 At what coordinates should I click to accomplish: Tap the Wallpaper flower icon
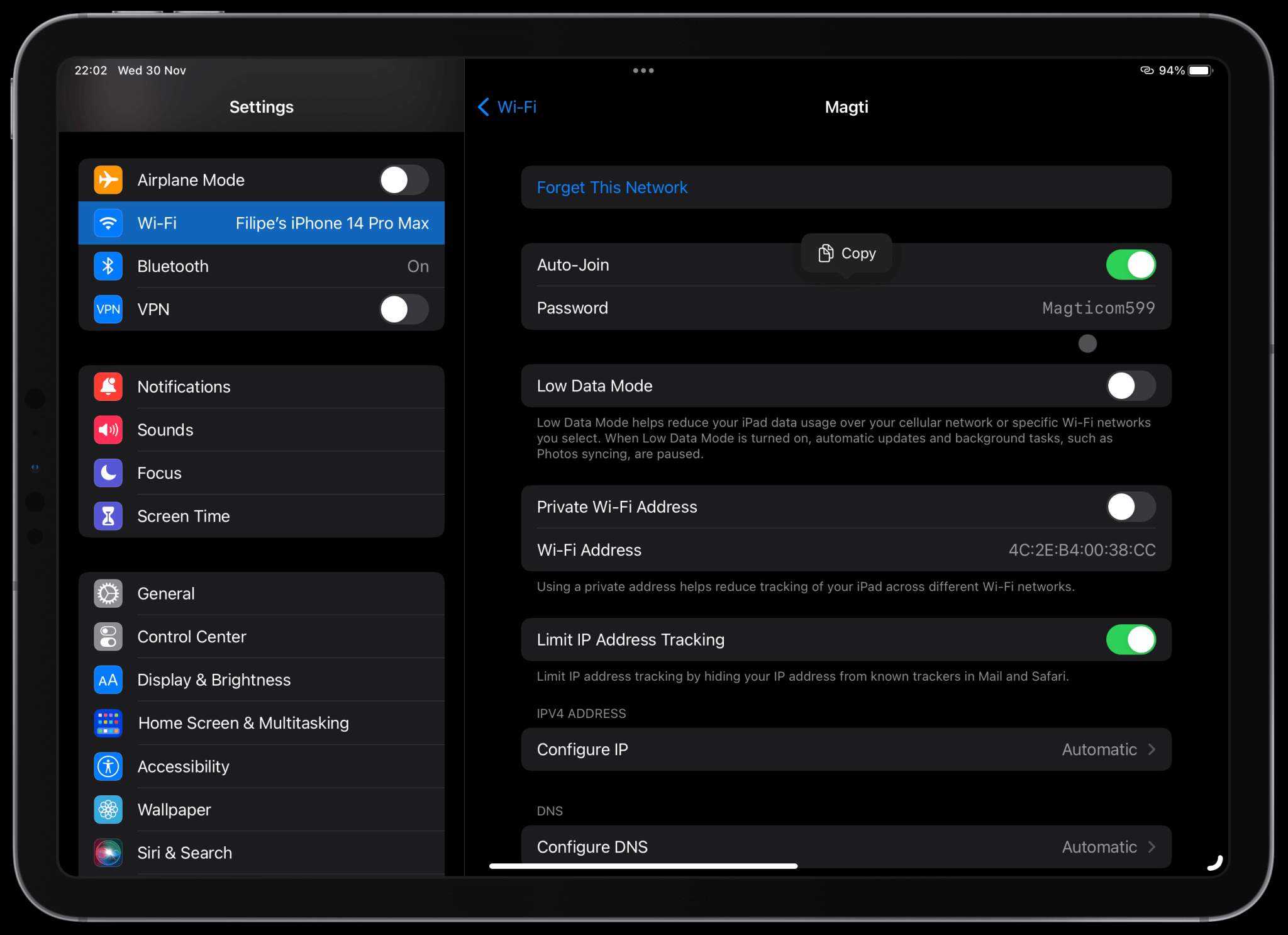(108, 810)
